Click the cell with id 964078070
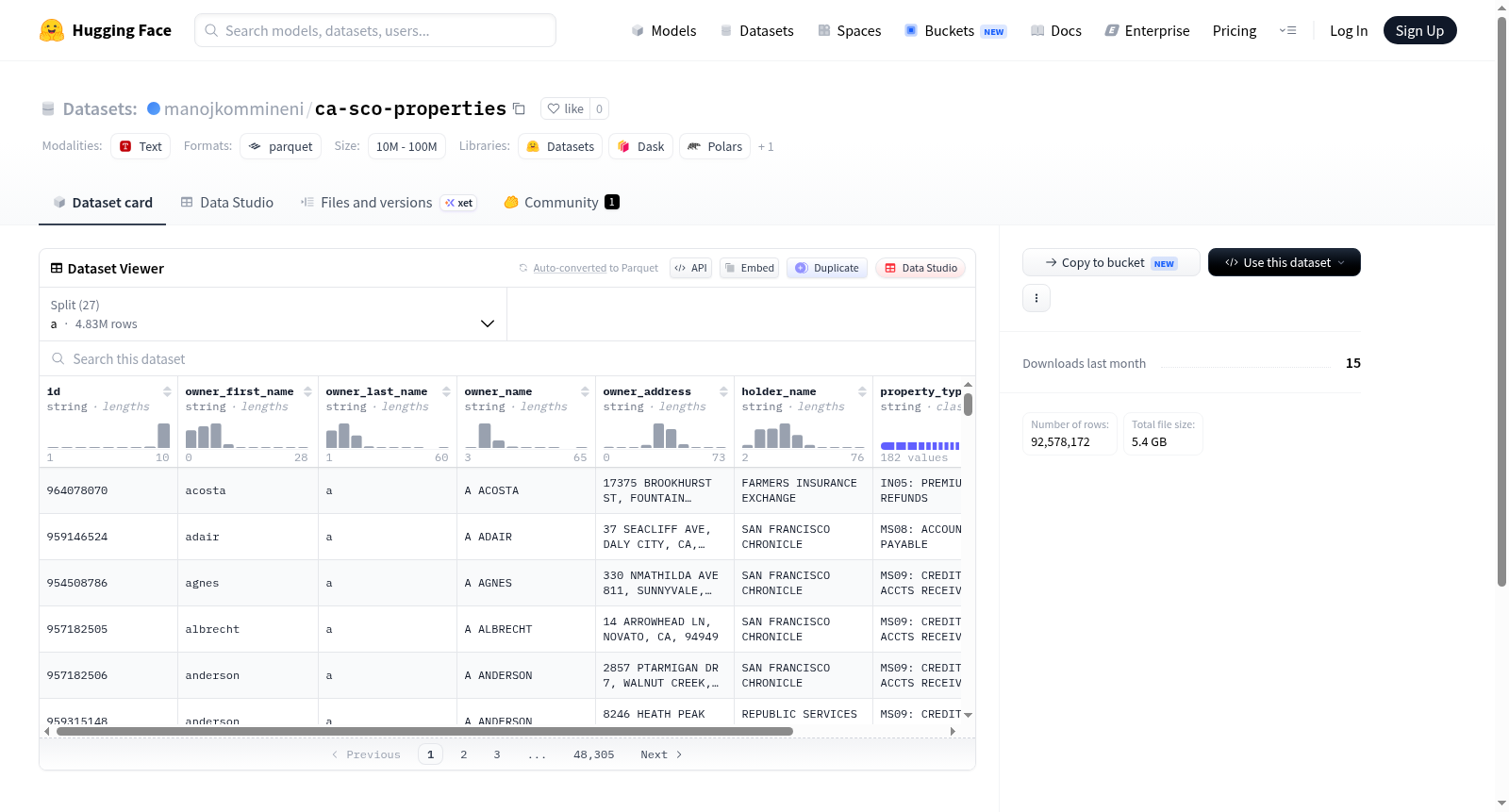1509x812 pixels. (108, 490)
